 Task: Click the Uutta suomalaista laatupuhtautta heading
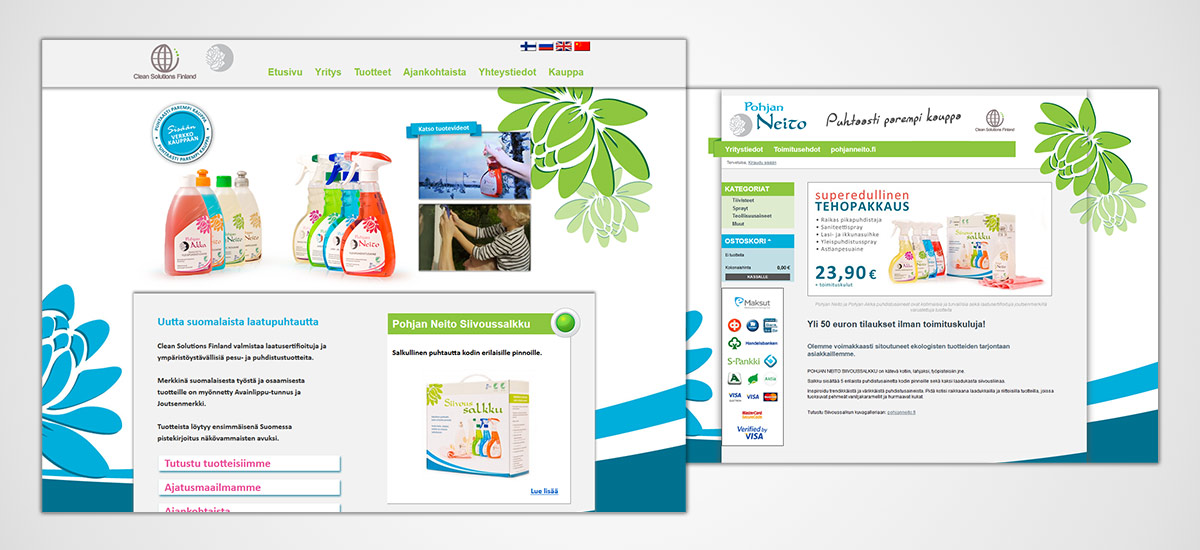(238, 321)
